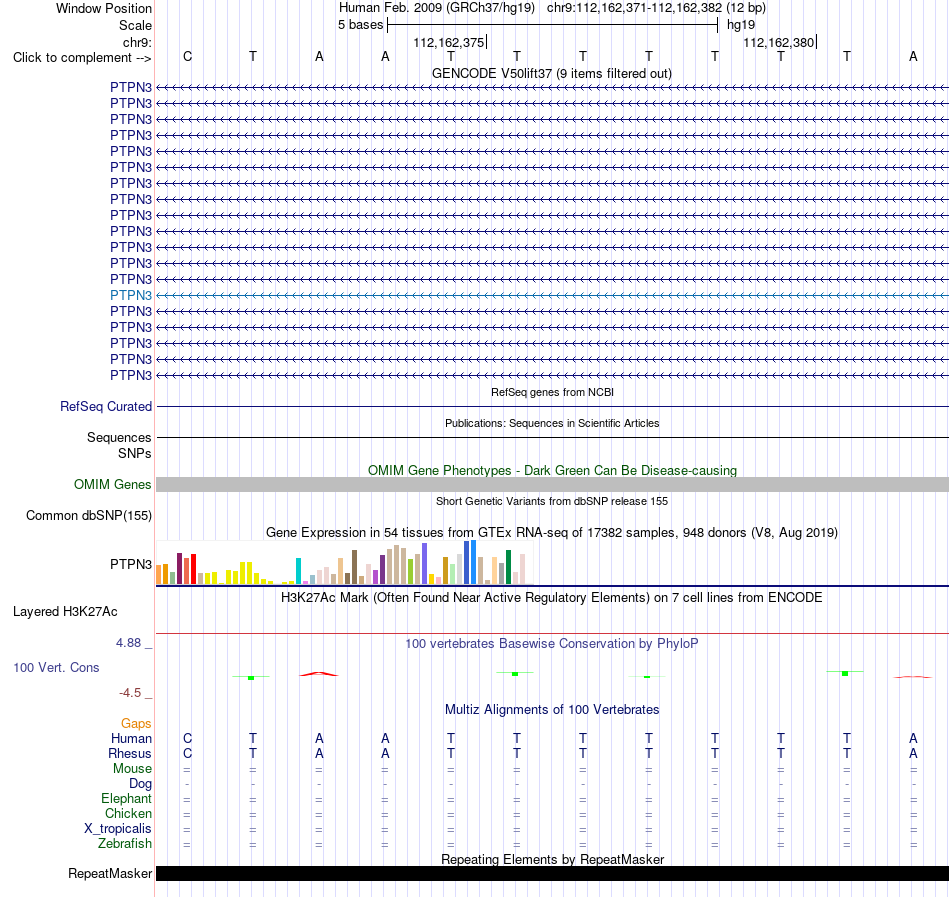Click the X_tropicalis alignment row label
This screenshot has height=897, width=950.
[x=118, y=829]
